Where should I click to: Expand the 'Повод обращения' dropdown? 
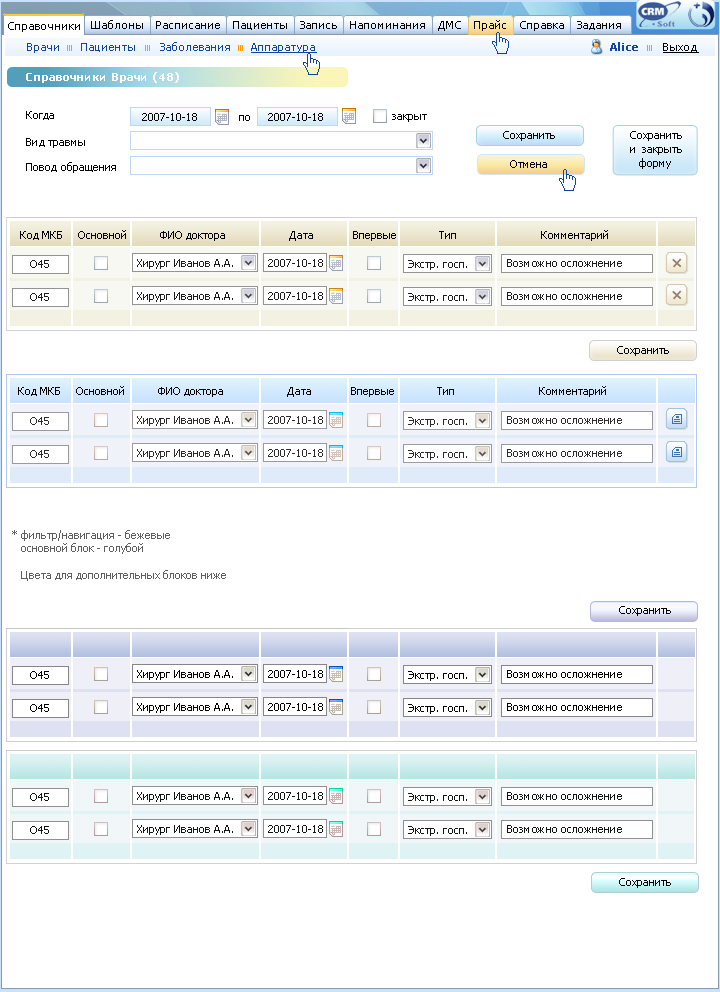[423, 166]
